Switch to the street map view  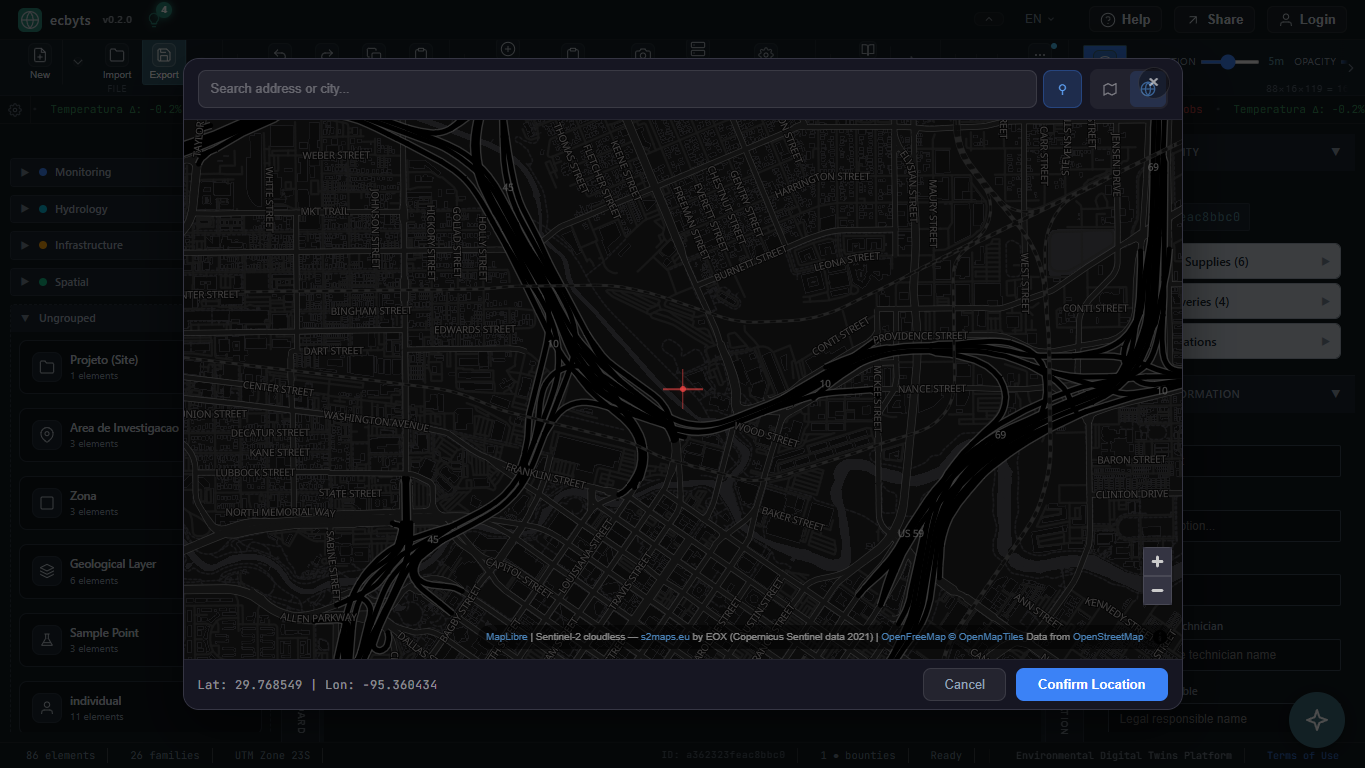pyautogui.click(x=1110, y=89)
